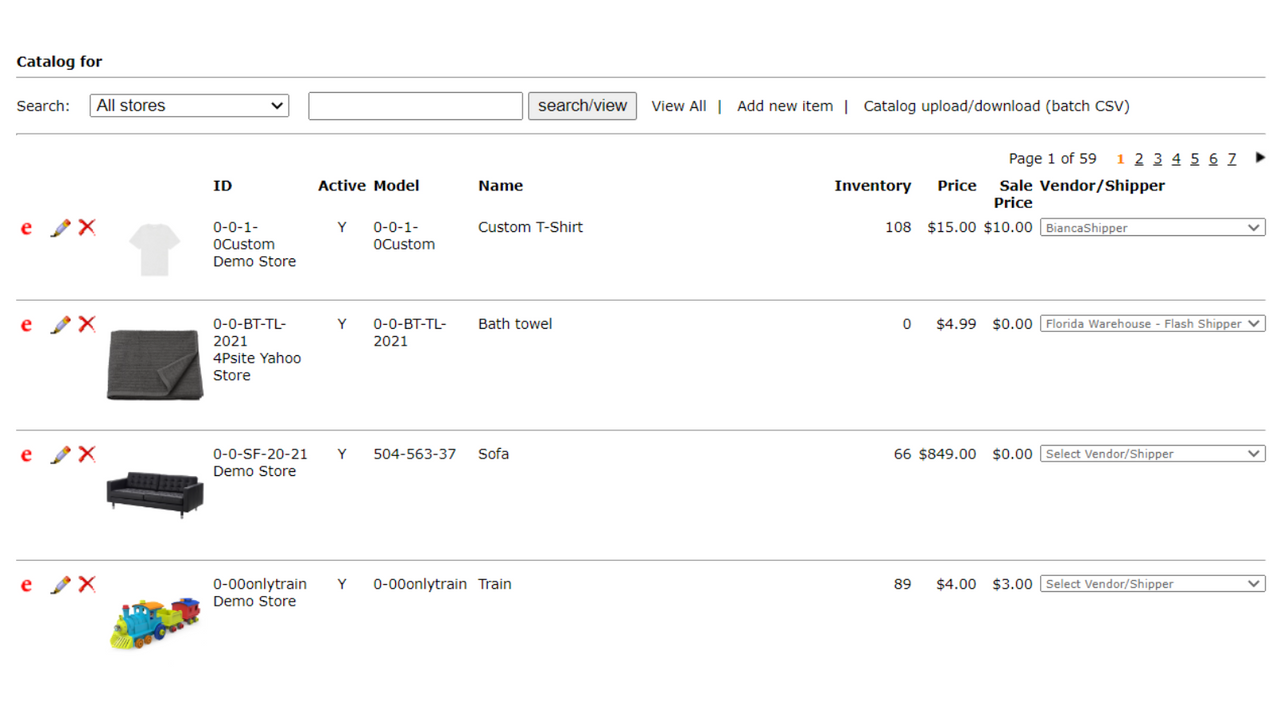Open the Add new item link
The height and width of the screenshot is (720, 1280).
[x=785, y=105]
